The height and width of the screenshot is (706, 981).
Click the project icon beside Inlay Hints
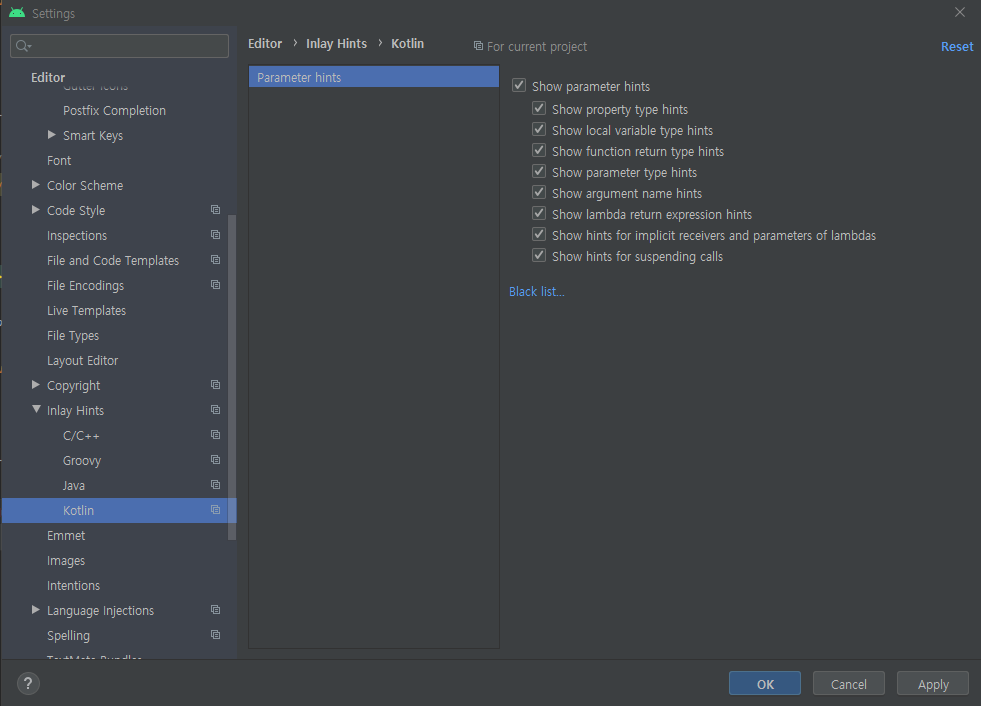[215, 410]
